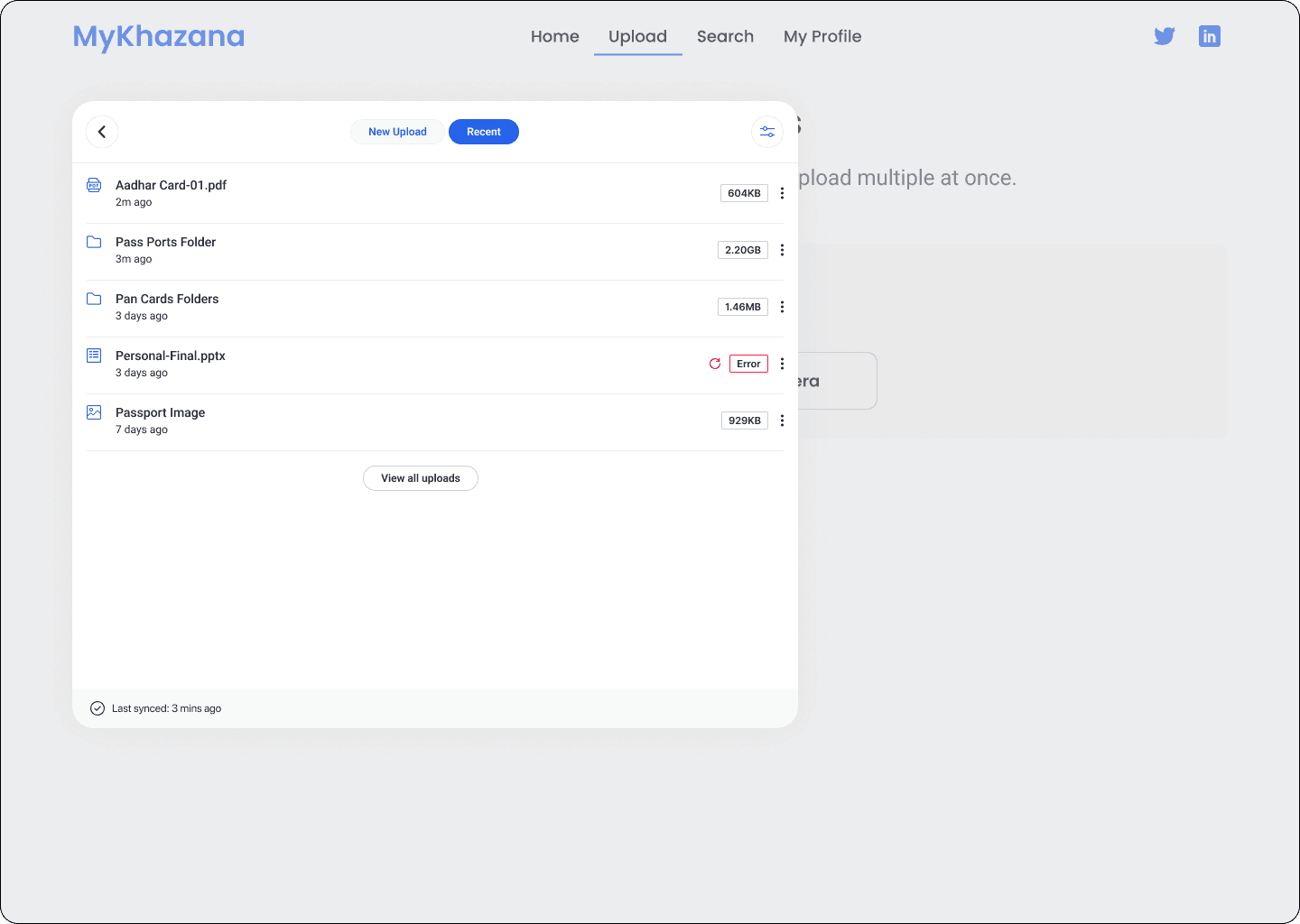Switch to the New Upload tab
The image size is (1300, 924).
pos(397,132)
